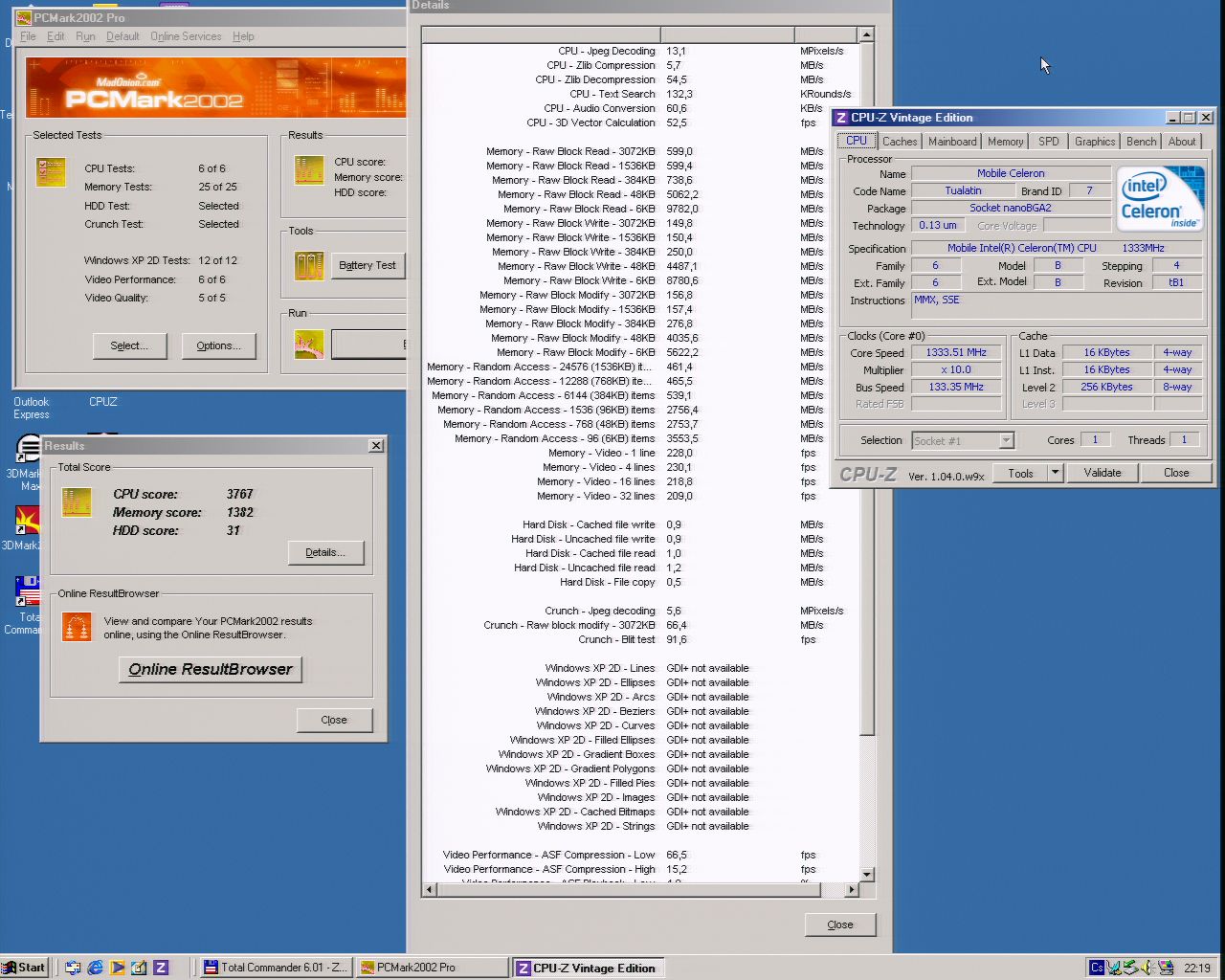Switch to the Mainboard tab in CPU-Z
Viewport: 1225px width, 980px height.
[x=952, y=142]
